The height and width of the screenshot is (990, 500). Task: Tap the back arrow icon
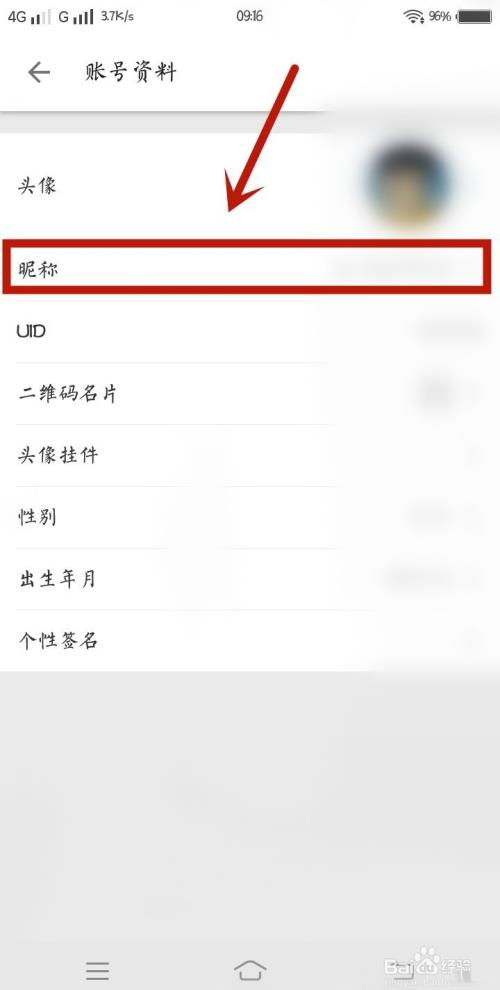pos(39,73)
